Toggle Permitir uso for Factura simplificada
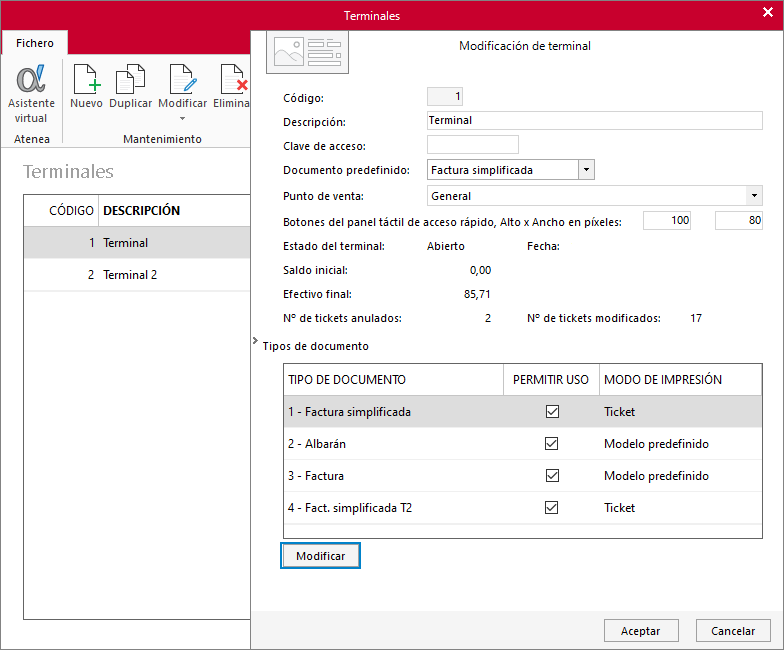 point(552,412)
